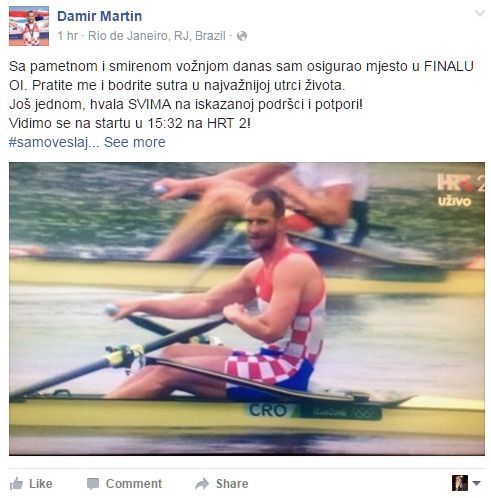Open the rowing photo attached to post
The height and width of the screenshot is (498, 491).
[x=247, y=309]
